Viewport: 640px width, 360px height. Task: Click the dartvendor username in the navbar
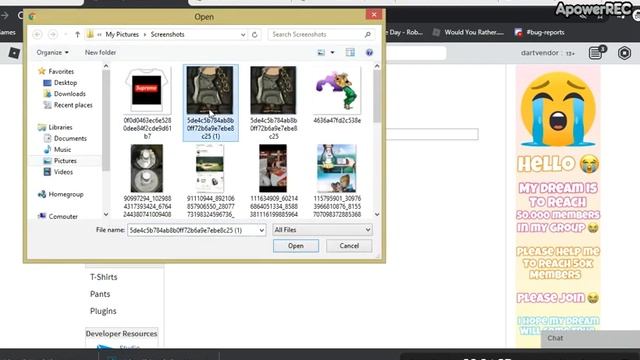pos(540,53)
